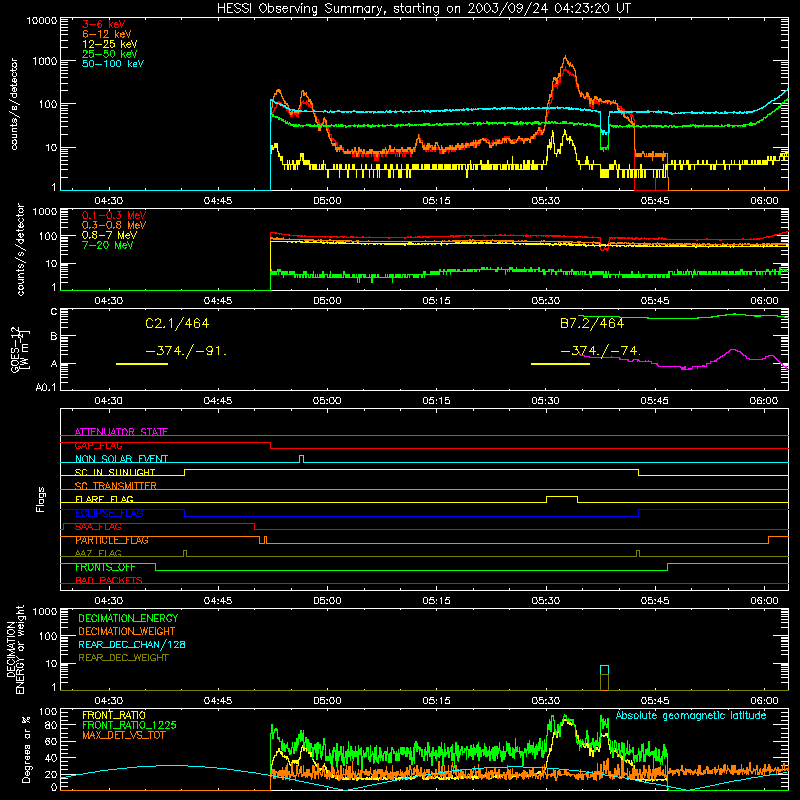Viewport: 800px width, 800px height.
Task: Select the BAD_PACKETS flag label
Action: tap(109, 580)
